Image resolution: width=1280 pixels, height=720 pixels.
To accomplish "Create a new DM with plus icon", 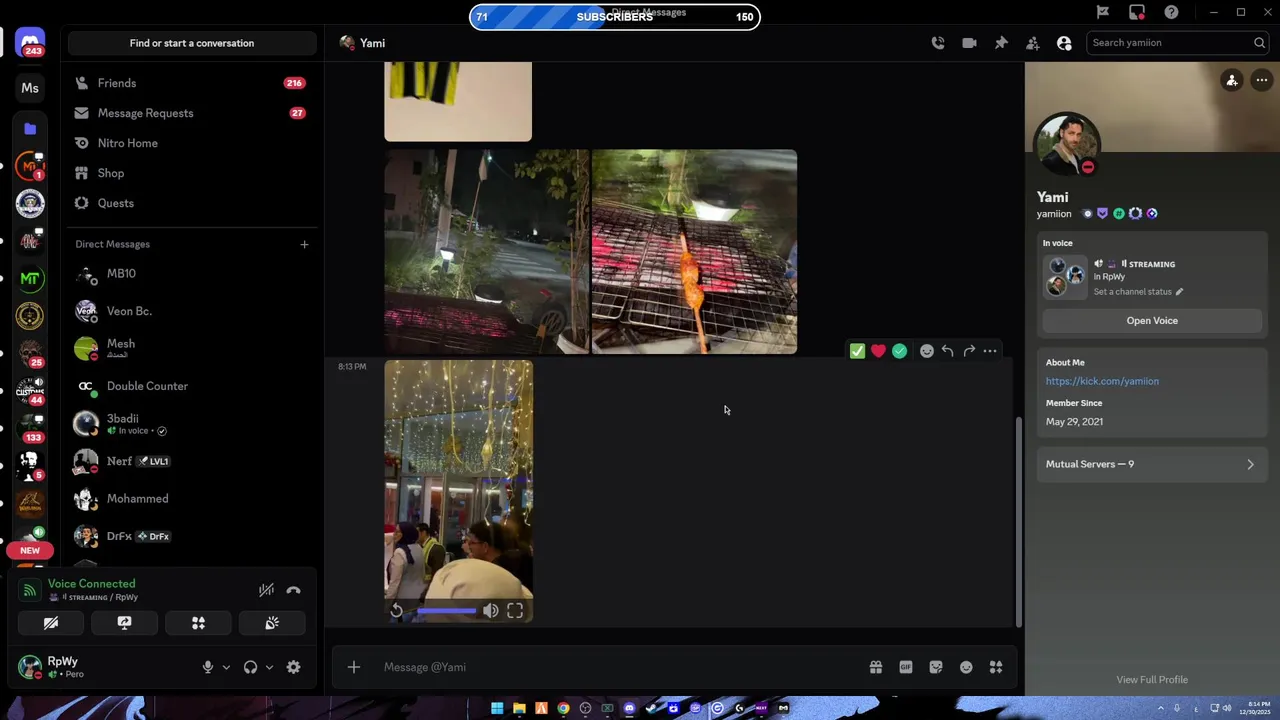I will pyautogui.click(x=304, y=244).
